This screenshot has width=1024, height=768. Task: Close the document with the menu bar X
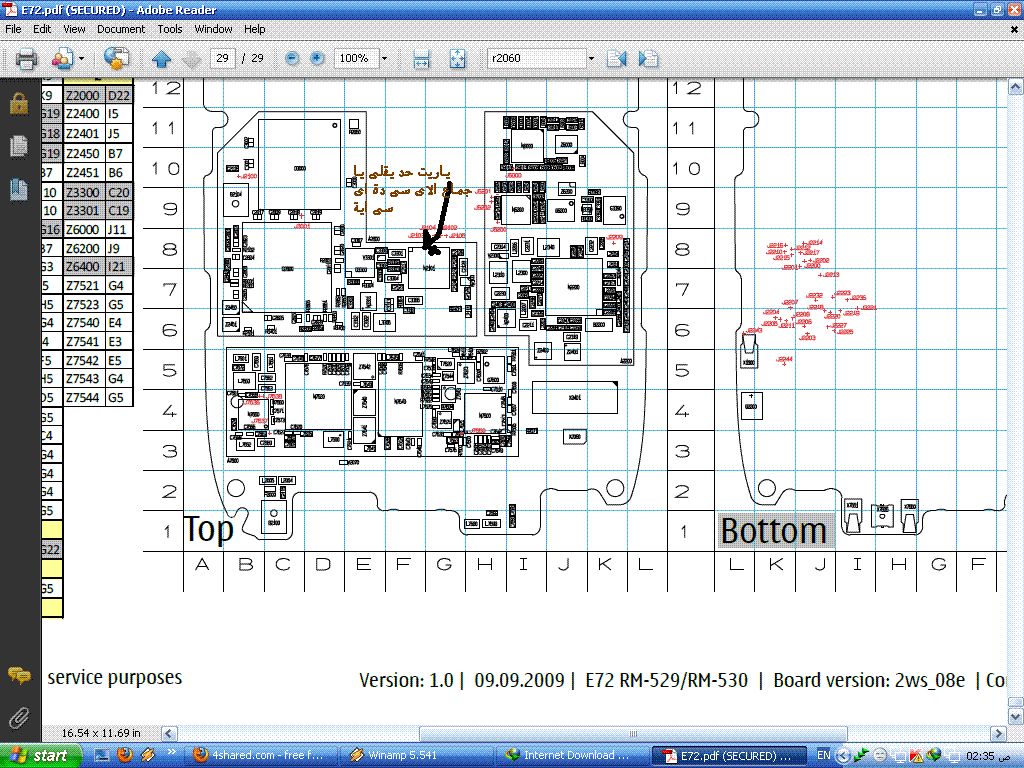point(1014,29)
